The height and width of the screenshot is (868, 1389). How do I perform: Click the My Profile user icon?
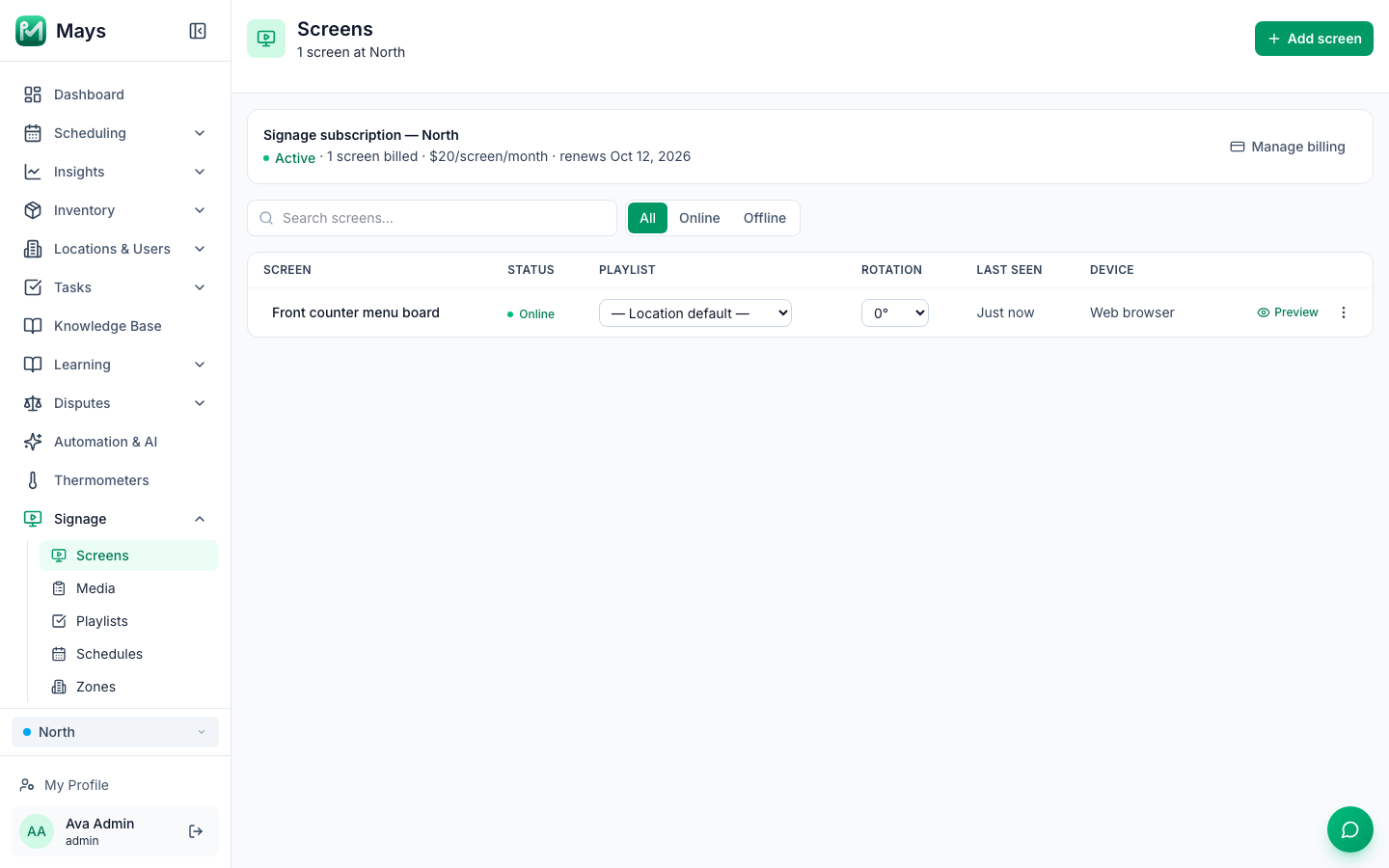(x=27, y=785)
